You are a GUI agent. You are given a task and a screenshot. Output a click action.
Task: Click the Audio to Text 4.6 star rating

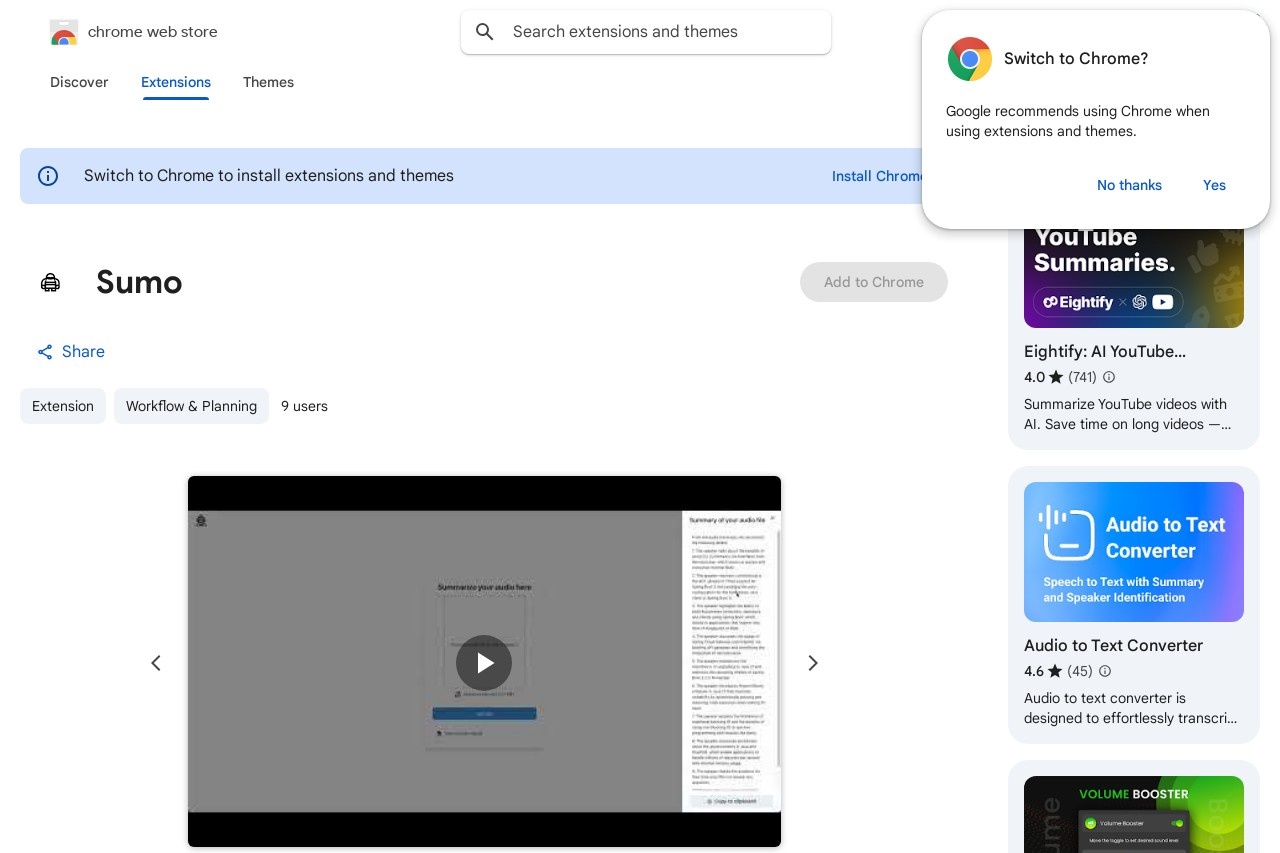pos(1044,671)
